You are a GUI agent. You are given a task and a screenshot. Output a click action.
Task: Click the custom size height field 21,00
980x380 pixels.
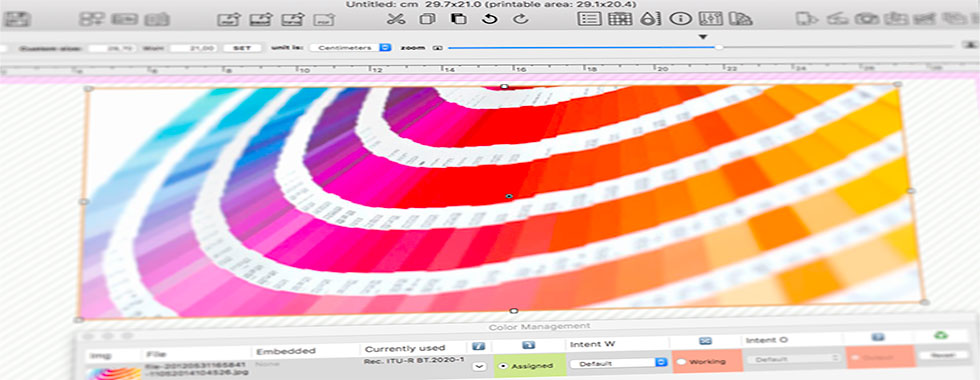[x=194, y=48]
